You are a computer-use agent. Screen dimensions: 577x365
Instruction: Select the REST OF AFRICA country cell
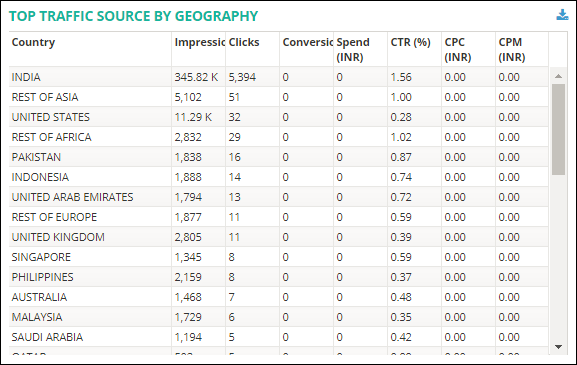[90, 137]
